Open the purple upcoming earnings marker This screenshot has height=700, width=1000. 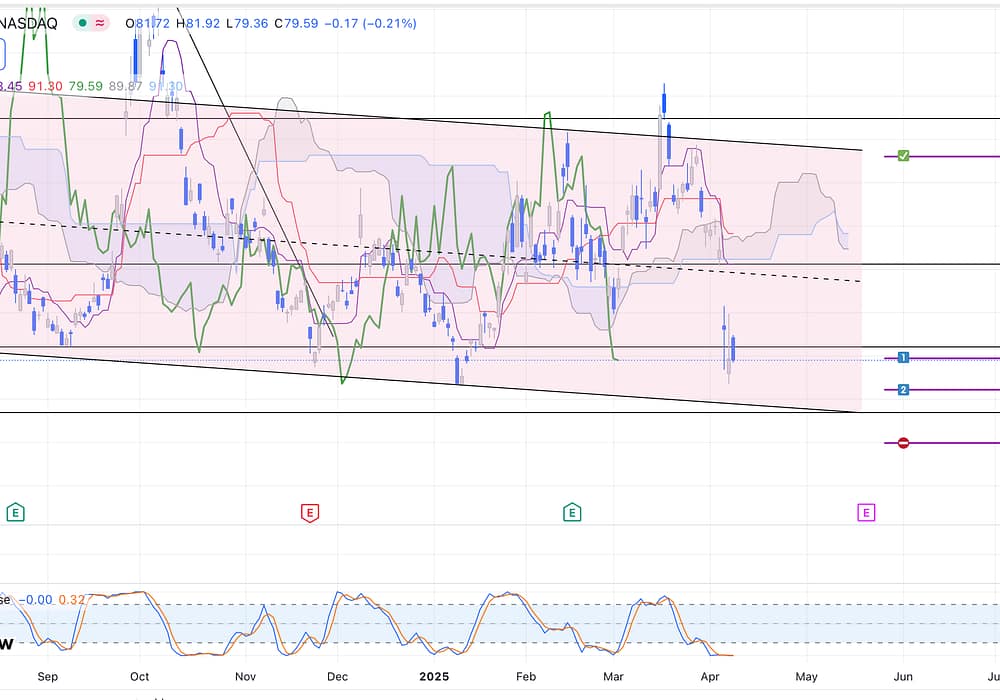pos(866,513)
